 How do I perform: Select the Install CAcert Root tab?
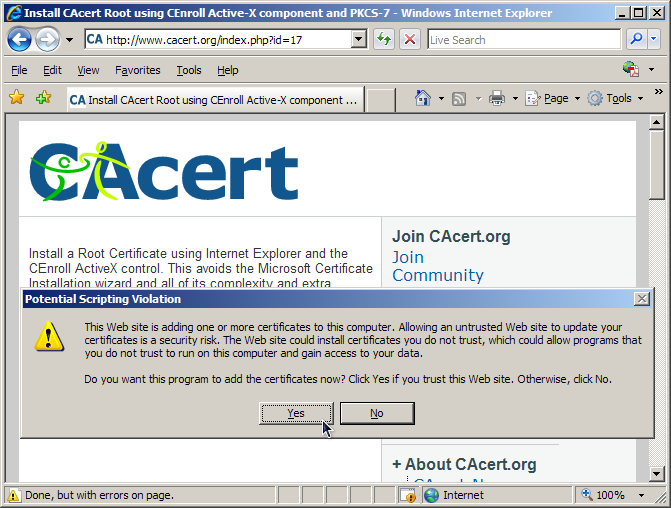(215, 100)
